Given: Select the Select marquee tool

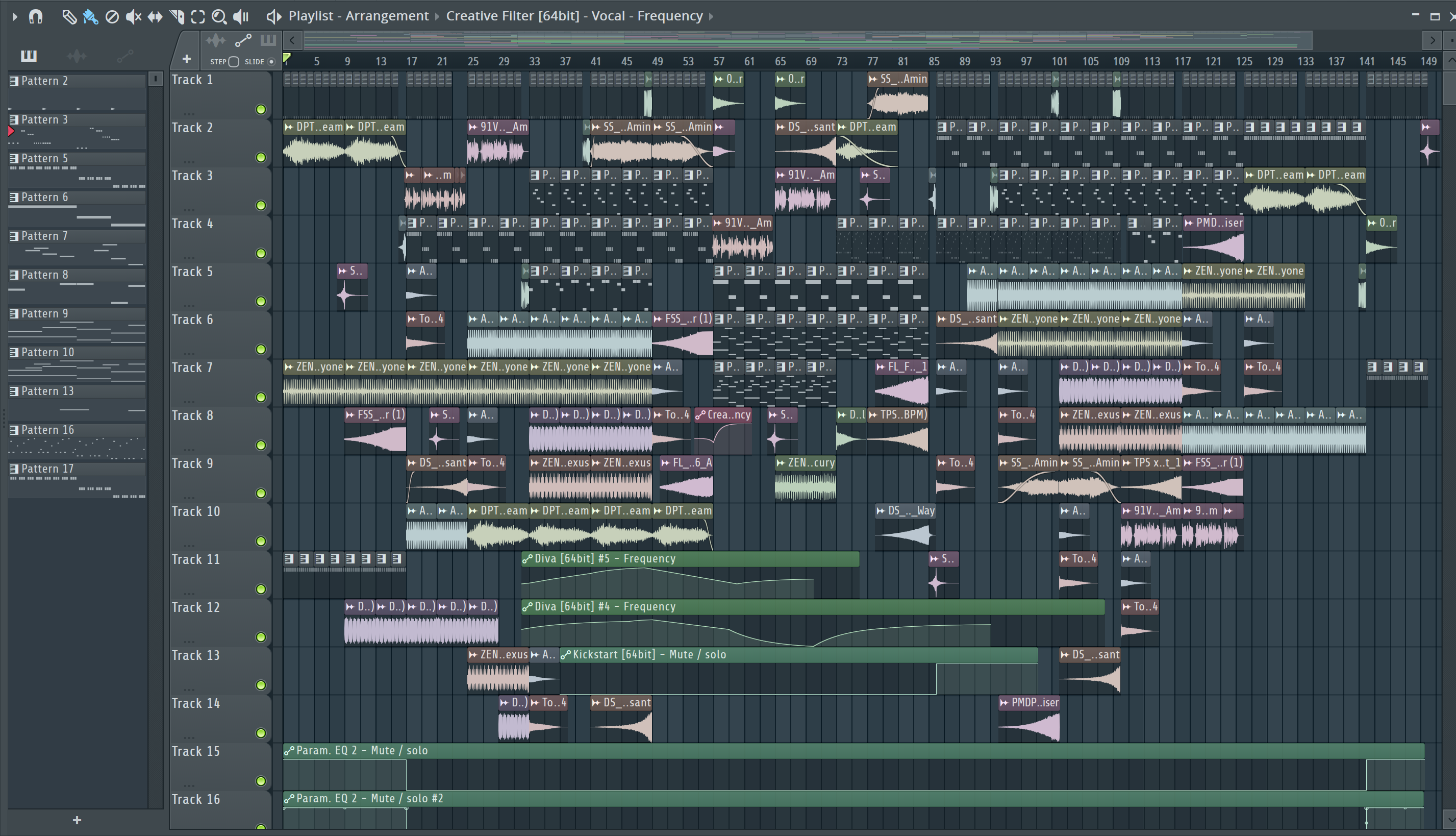Looking at the screenshot, I should (198, 16).
